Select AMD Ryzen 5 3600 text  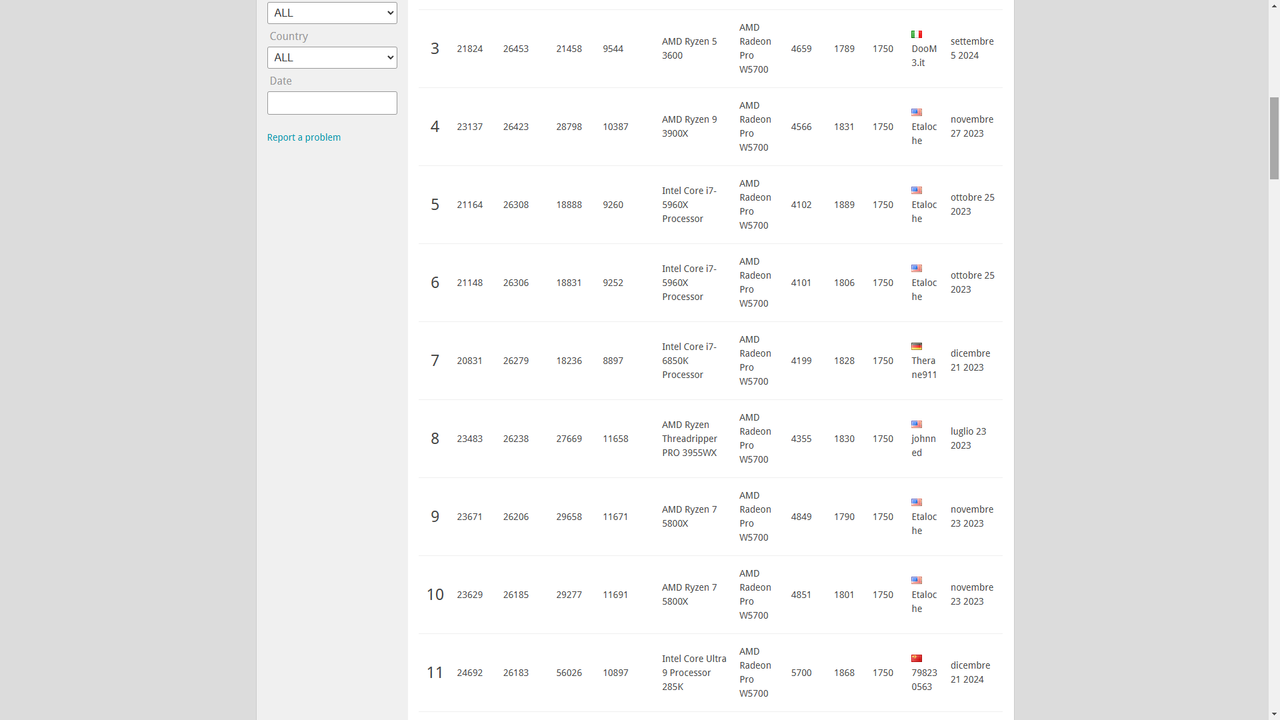click(689, 49)
